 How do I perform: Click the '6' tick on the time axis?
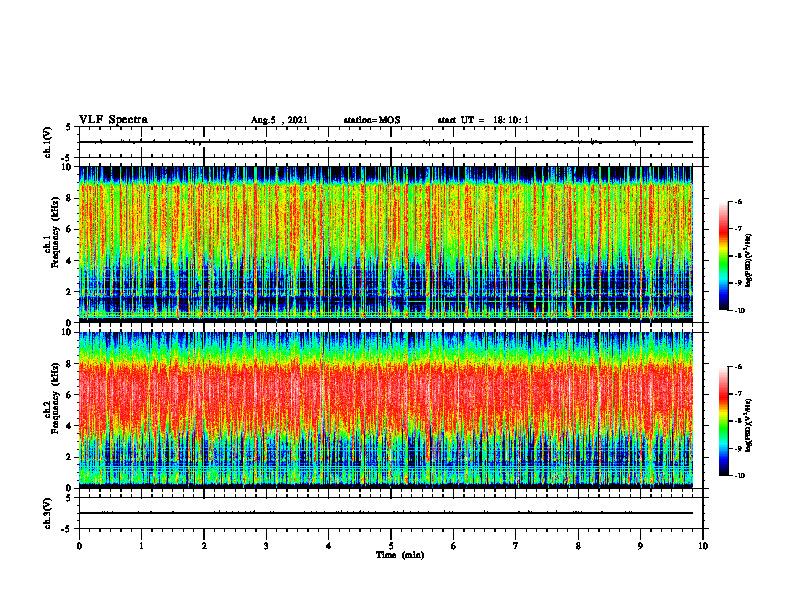[x=454, y=546]
